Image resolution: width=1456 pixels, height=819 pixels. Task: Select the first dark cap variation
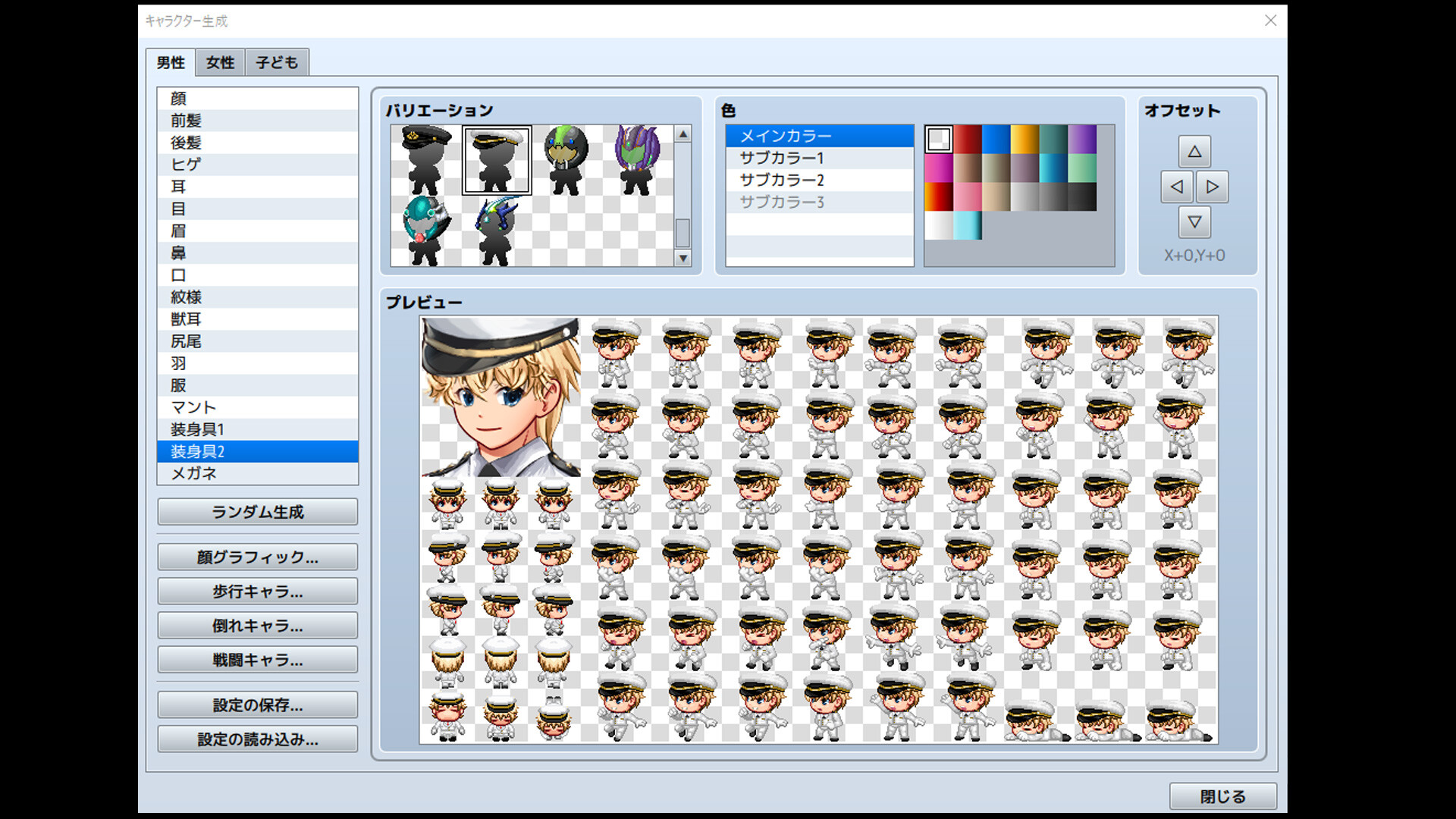point(425,159)
